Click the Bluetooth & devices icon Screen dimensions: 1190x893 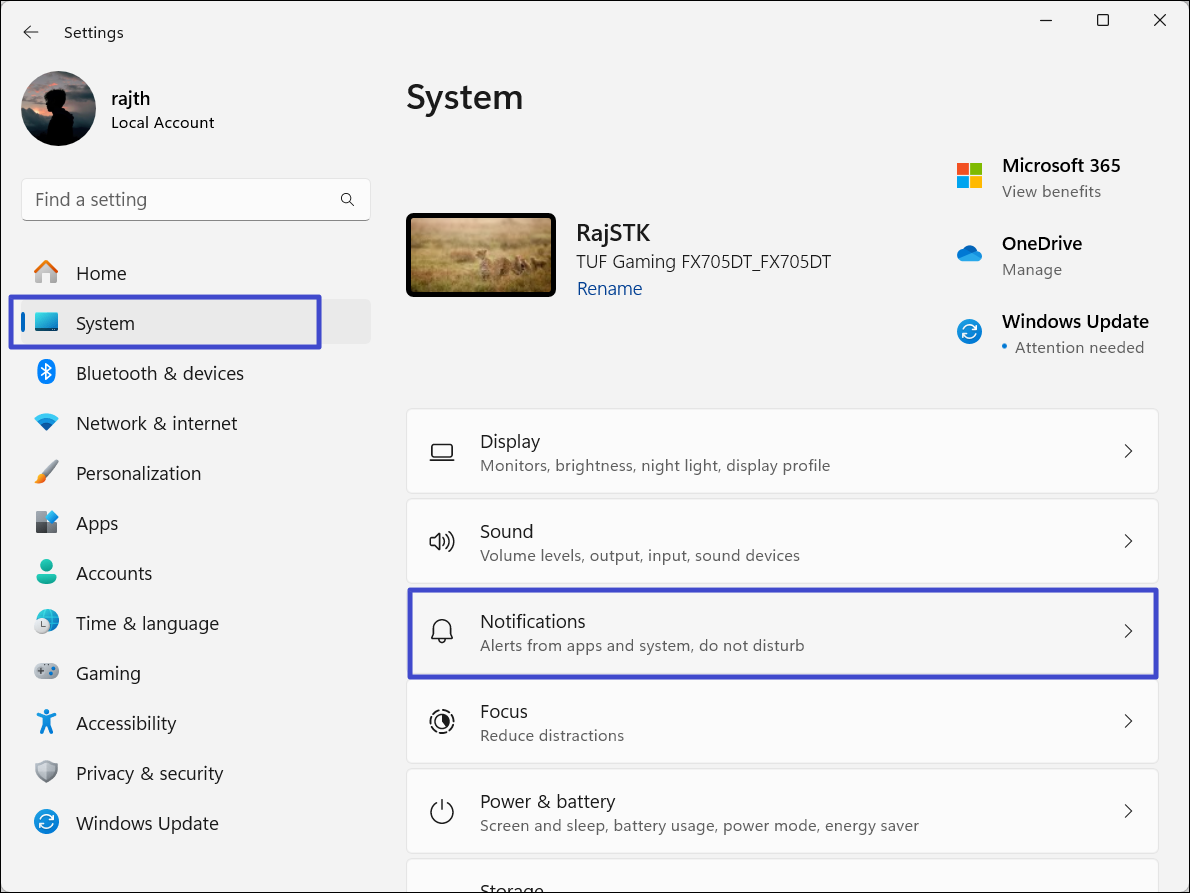pos(46,373)
